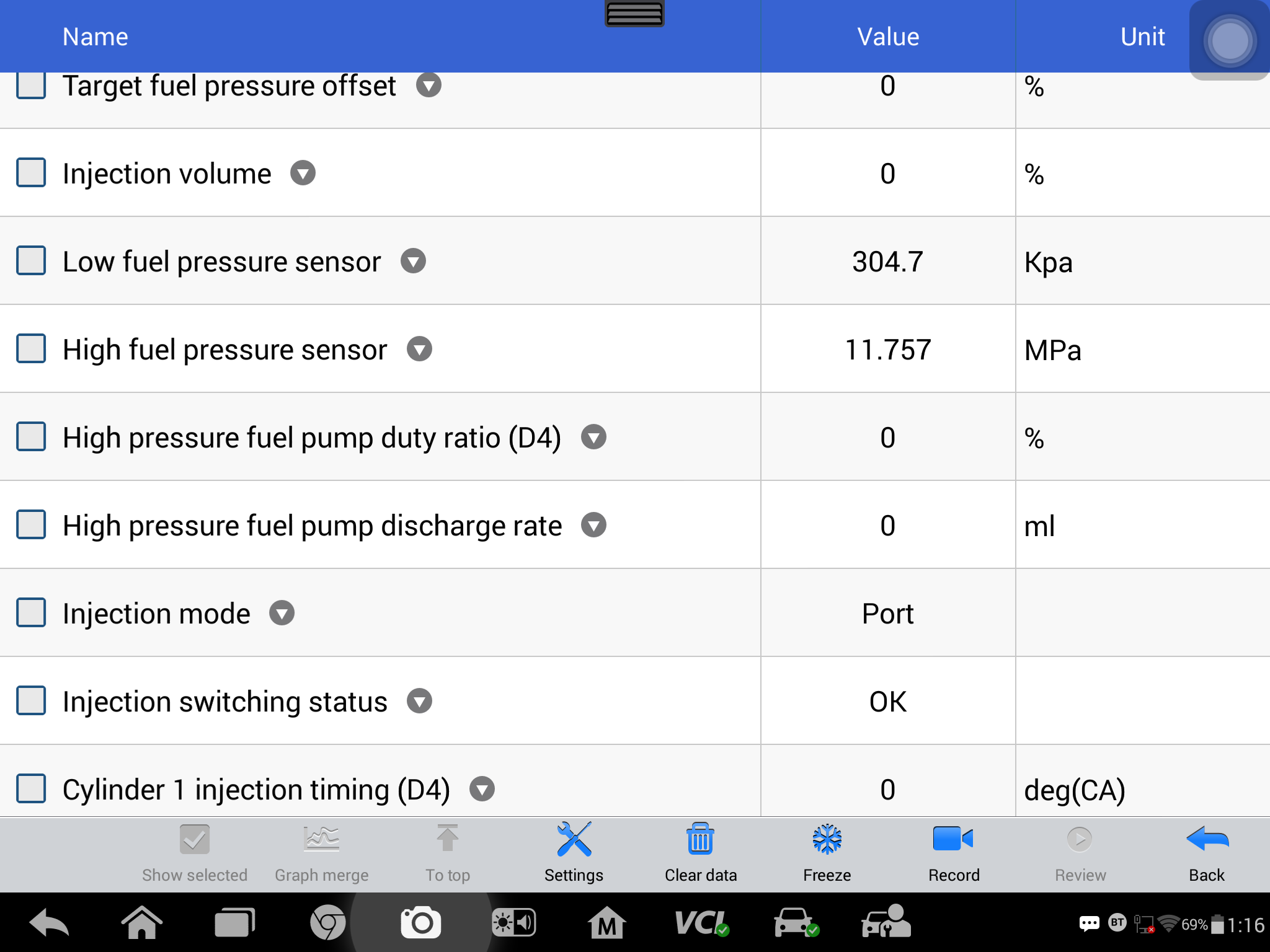
Task: Tap the Unit column header
Action: tap(1143, 37)
